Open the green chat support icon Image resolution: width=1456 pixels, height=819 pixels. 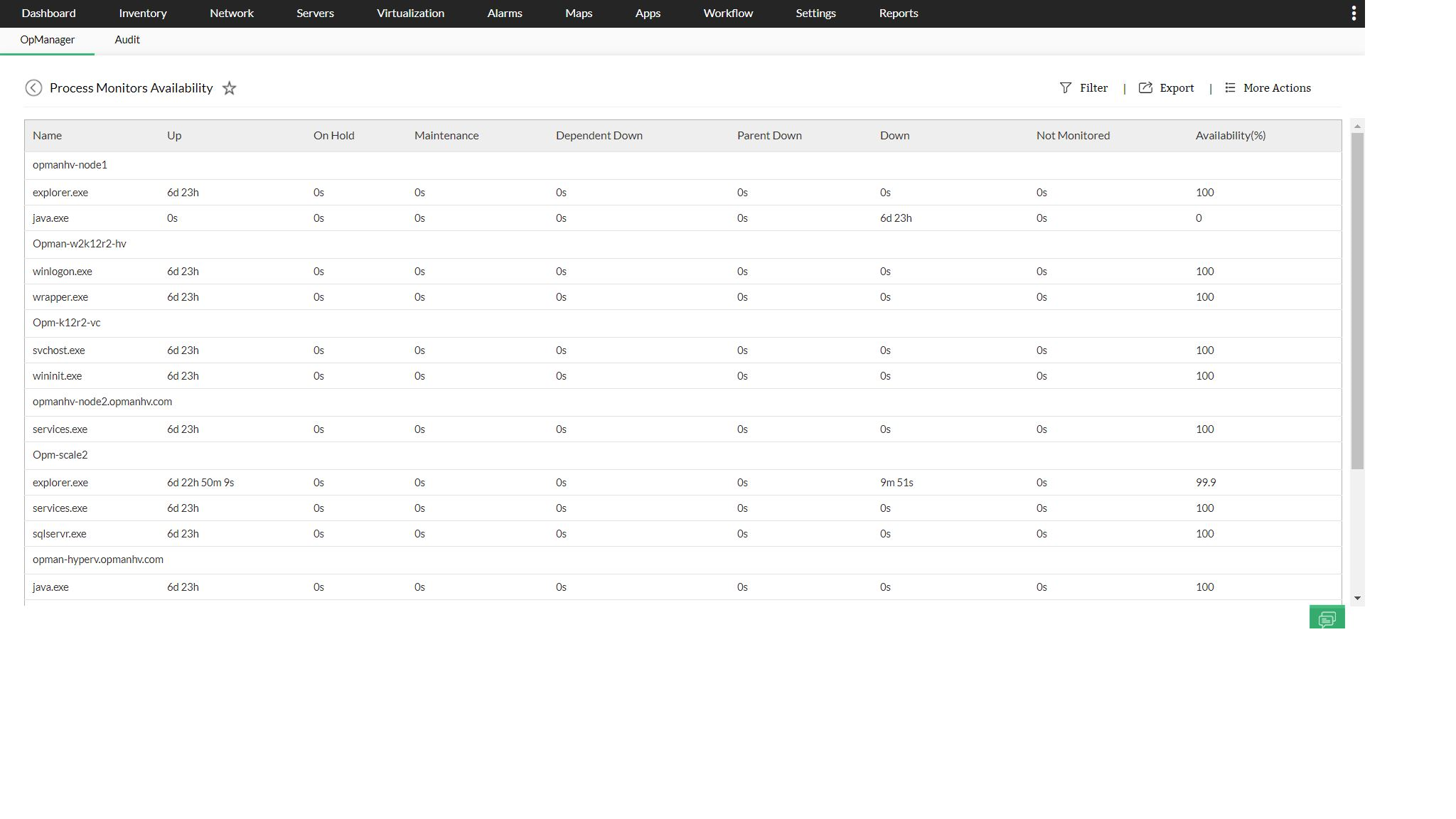coord(1327,618)
